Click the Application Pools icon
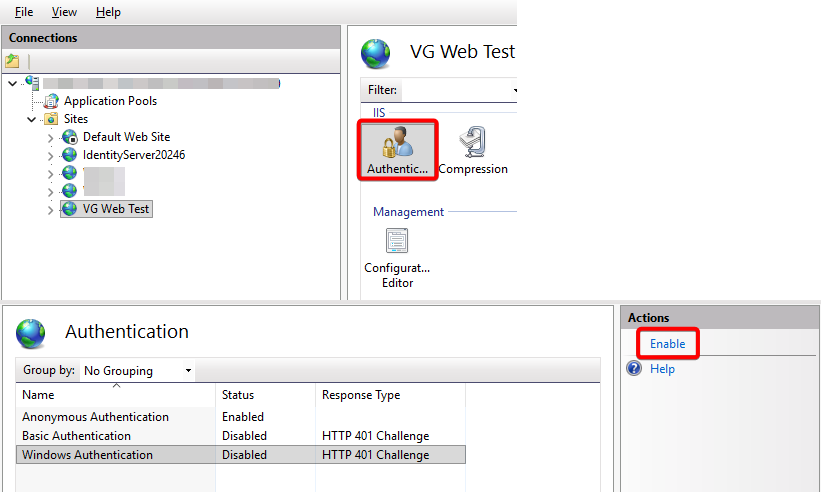Viewport: 821px width, 492px height. [x=51, y=101]
